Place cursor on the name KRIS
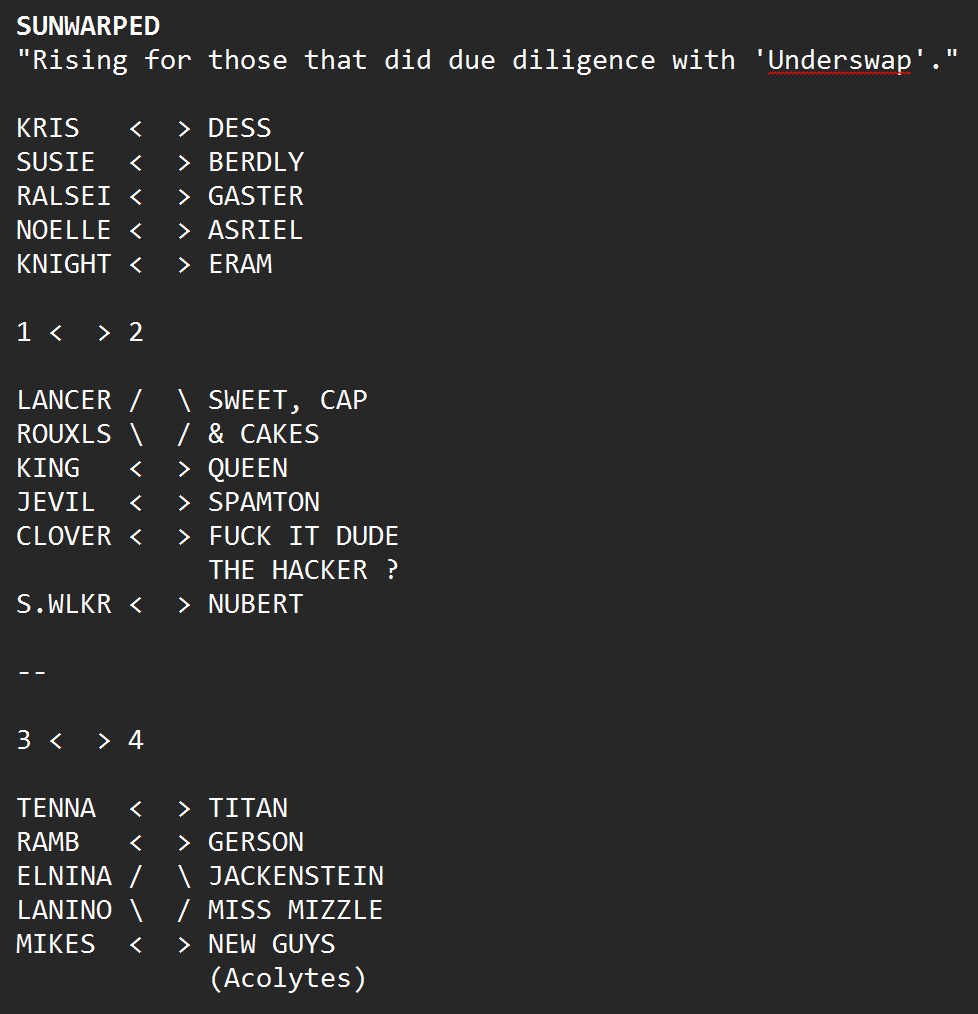Image resolution: width=978 pixels, height=1014 pixels. point(48,128)
